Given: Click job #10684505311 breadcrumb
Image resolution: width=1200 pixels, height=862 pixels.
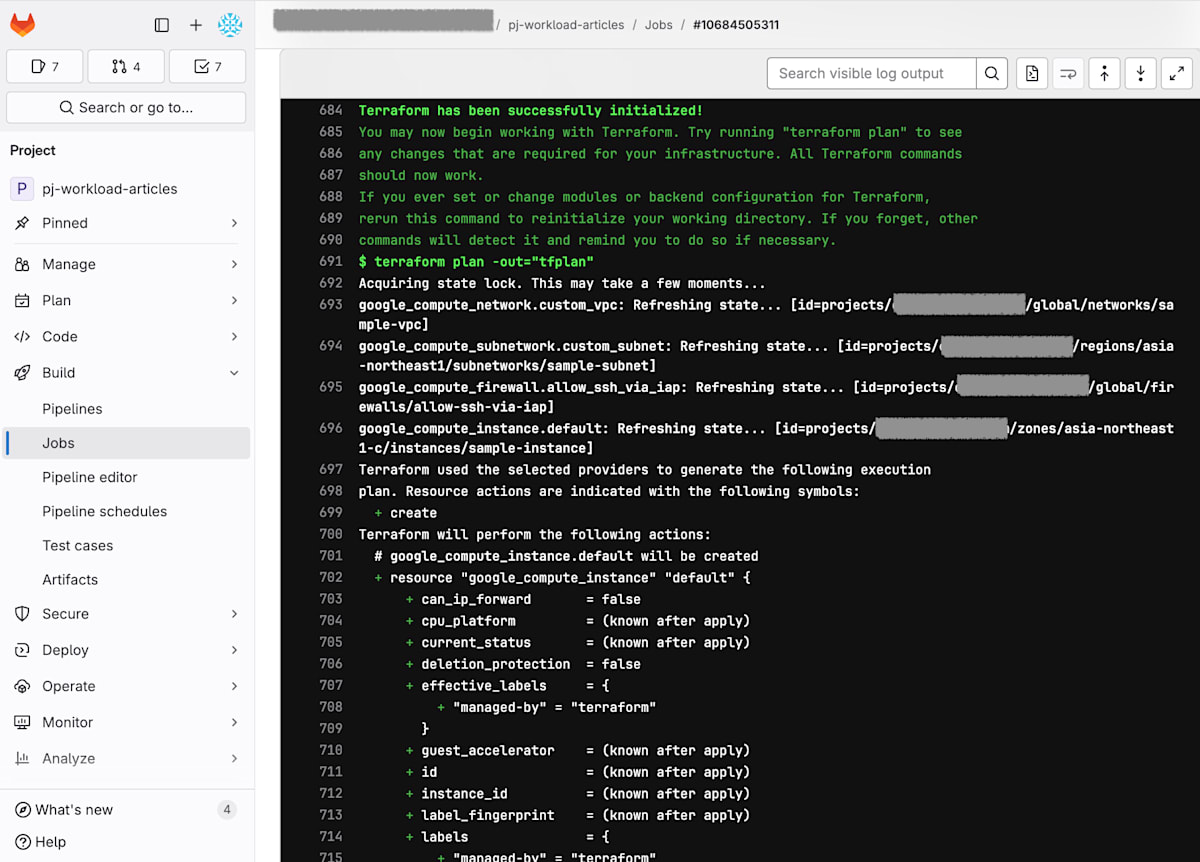Looking at the screenshot, I should click(736, 24).
